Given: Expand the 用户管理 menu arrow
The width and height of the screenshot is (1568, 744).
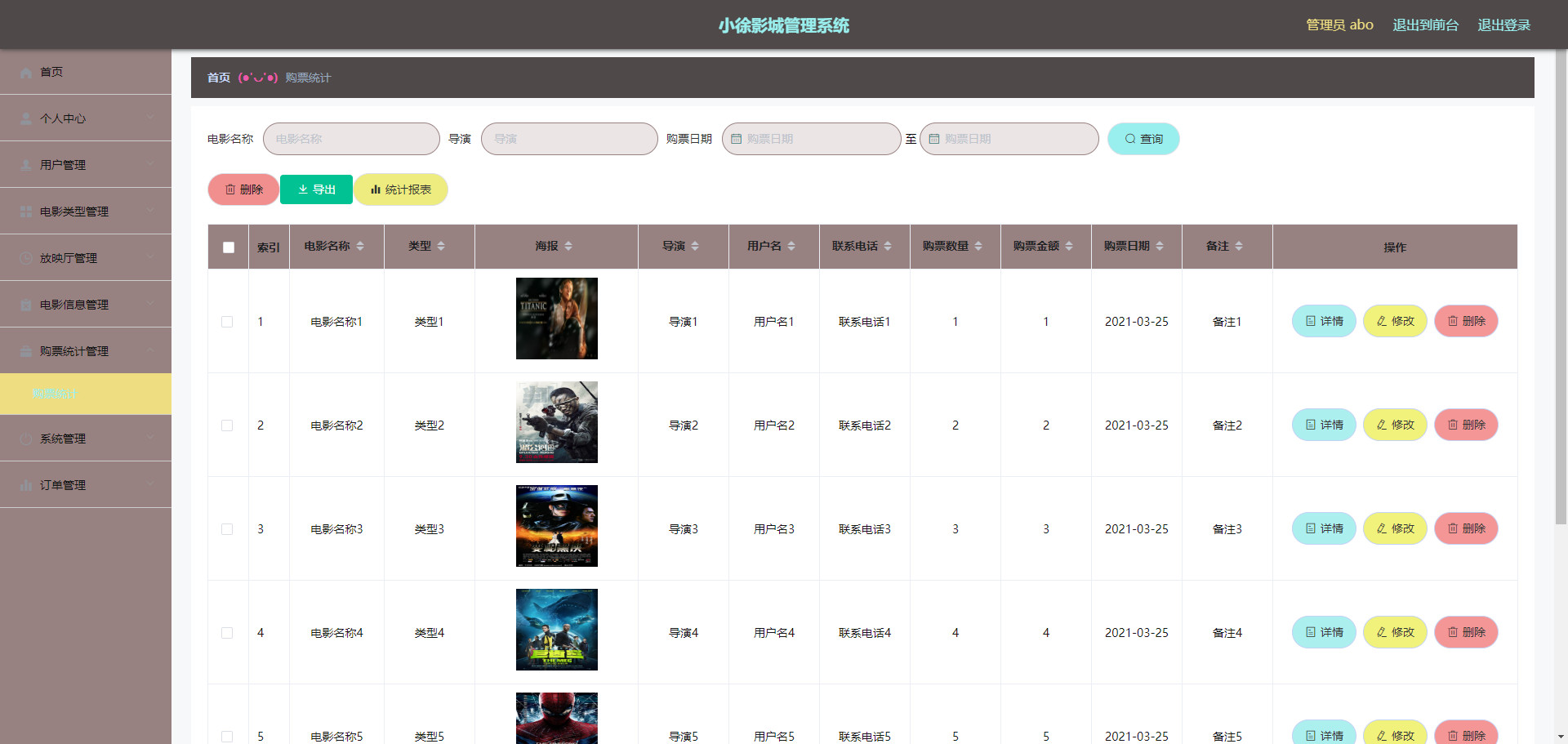Looking at the screenshot, I should click(x=150, y=165).
